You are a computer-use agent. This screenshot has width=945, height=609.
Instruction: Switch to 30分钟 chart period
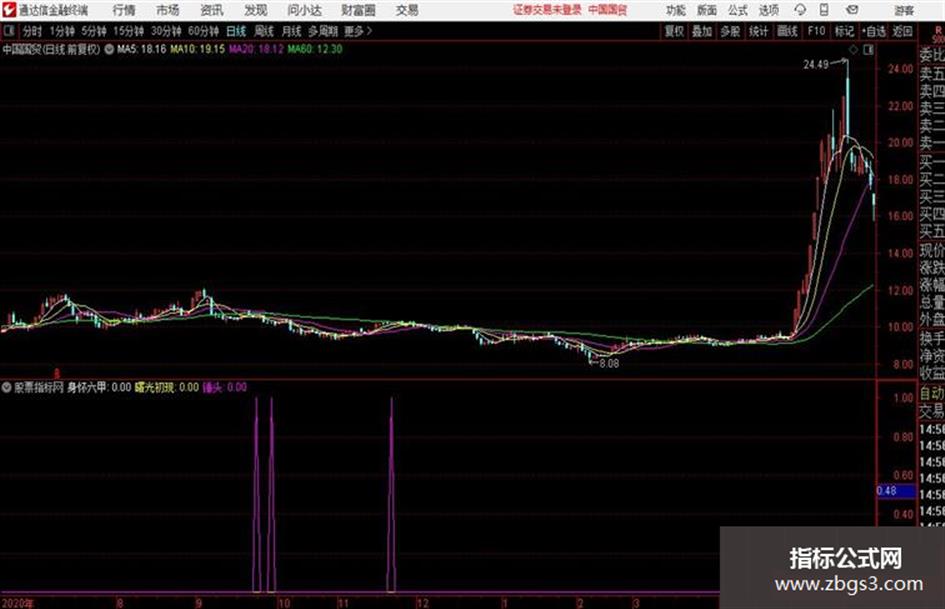coord(166,31)
